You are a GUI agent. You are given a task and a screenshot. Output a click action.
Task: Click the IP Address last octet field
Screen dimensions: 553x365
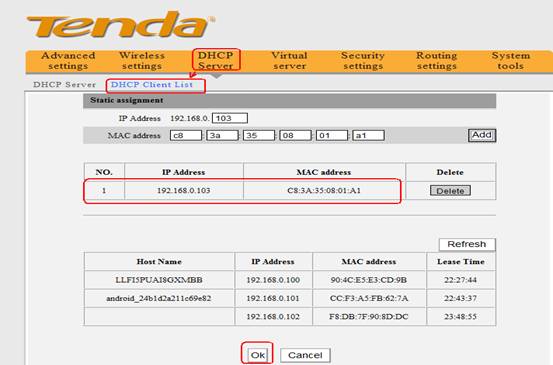(x=230, y=118)
